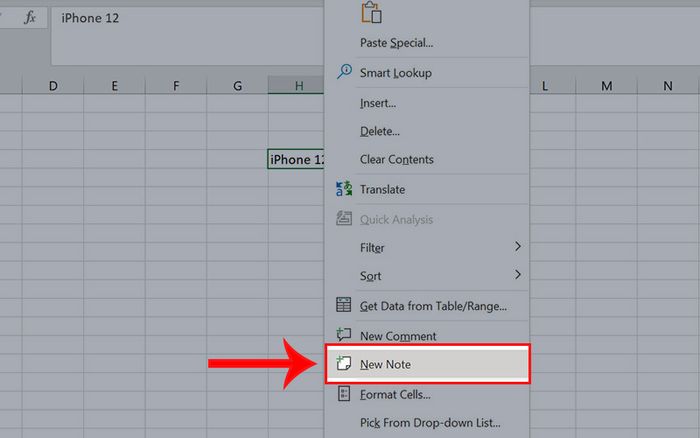Click the New Note sticky icon

tap(344, 363)
